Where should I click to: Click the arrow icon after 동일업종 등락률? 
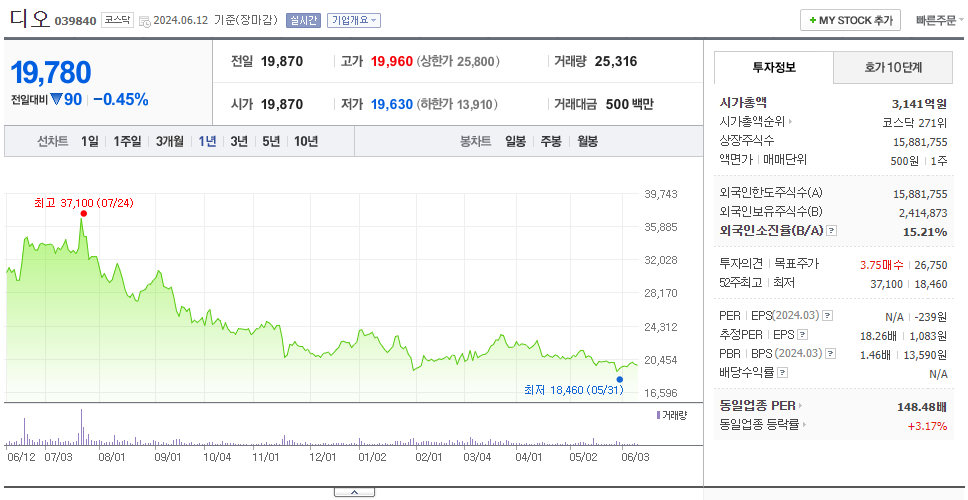pyautogui.click(x=804, y=425)
